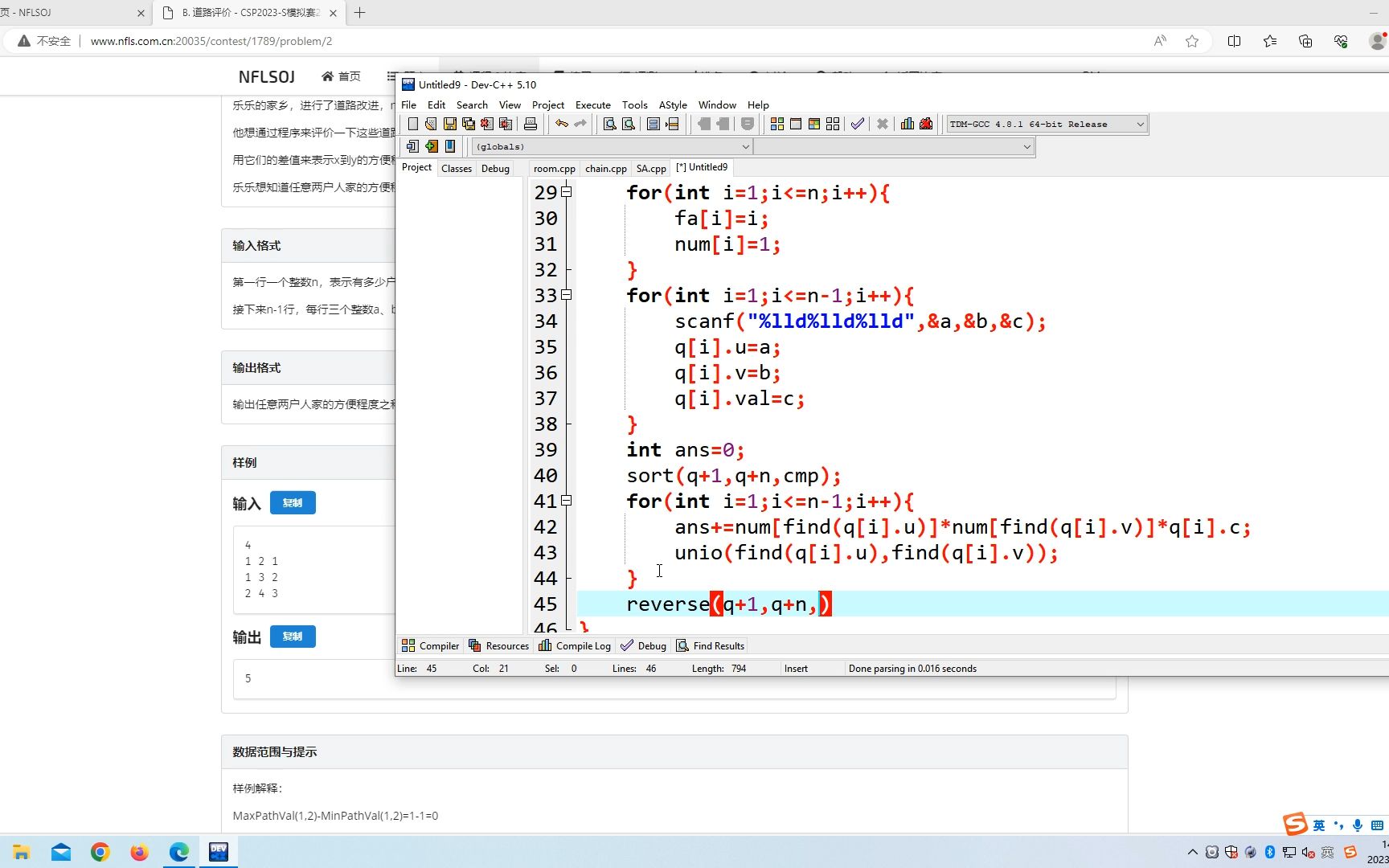The height and width of the screenshot is (868, 1389).
Task: Add page to favorites with star icon
Action: (x=1192, y=41)
